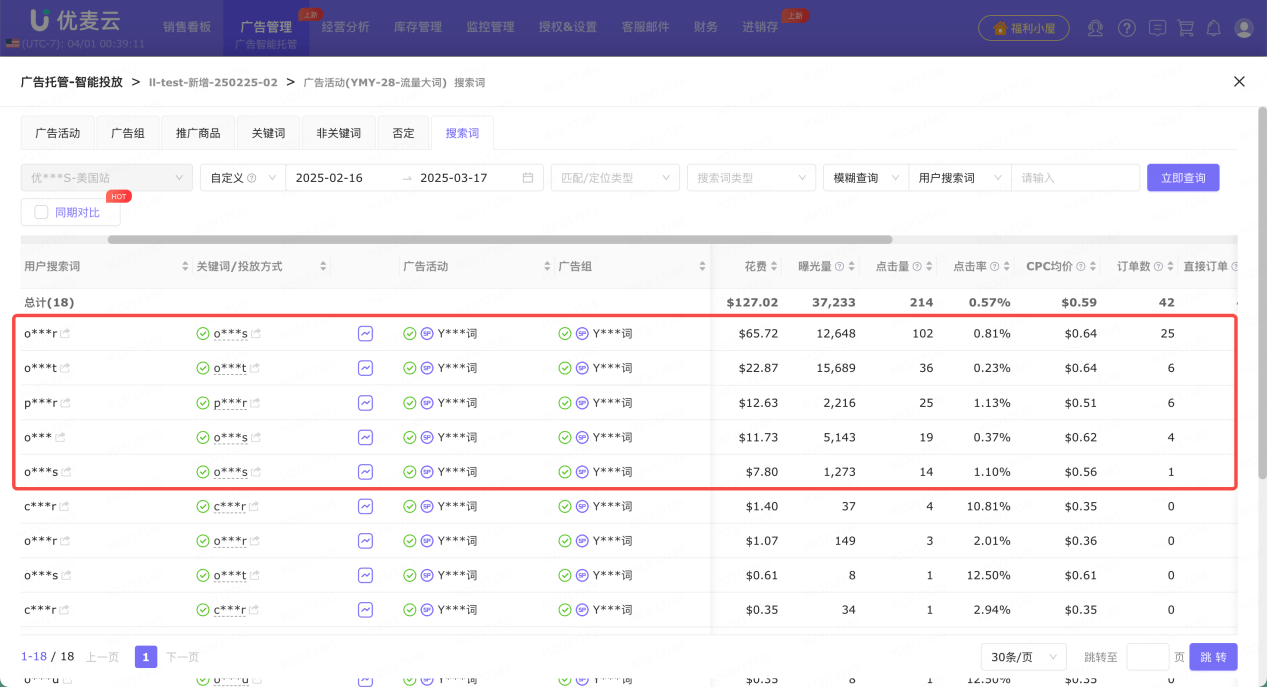This screenshot has width=1267, height=687.
Task: Open 授权&设置 in top navigation
Action: pyautogui.click(x=568, y=27)
